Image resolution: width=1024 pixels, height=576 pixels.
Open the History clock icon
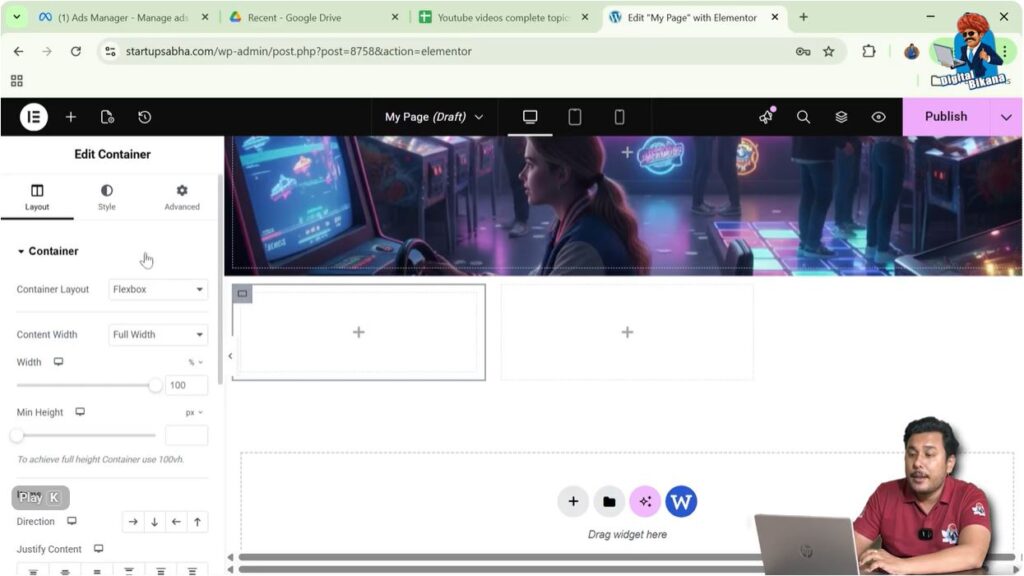coord(145,117)
